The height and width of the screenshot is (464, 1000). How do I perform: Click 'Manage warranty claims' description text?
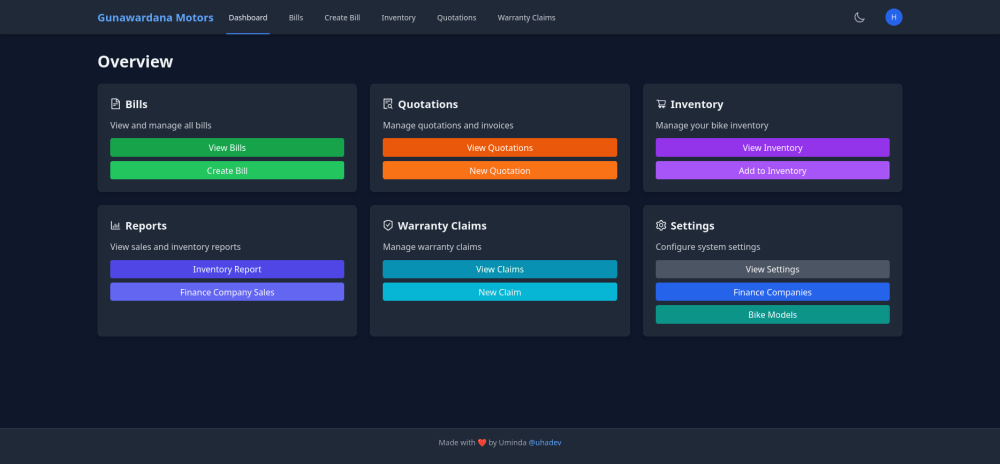click(x=432, y=247)
